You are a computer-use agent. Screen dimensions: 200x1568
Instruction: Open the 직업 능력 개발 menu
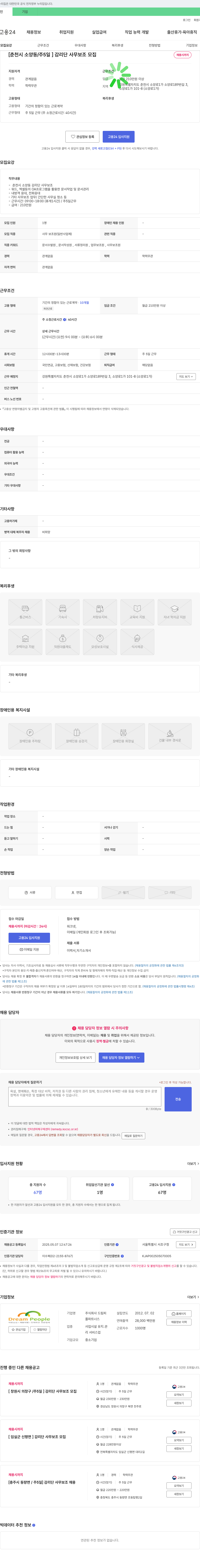click(x=137, y=32)
